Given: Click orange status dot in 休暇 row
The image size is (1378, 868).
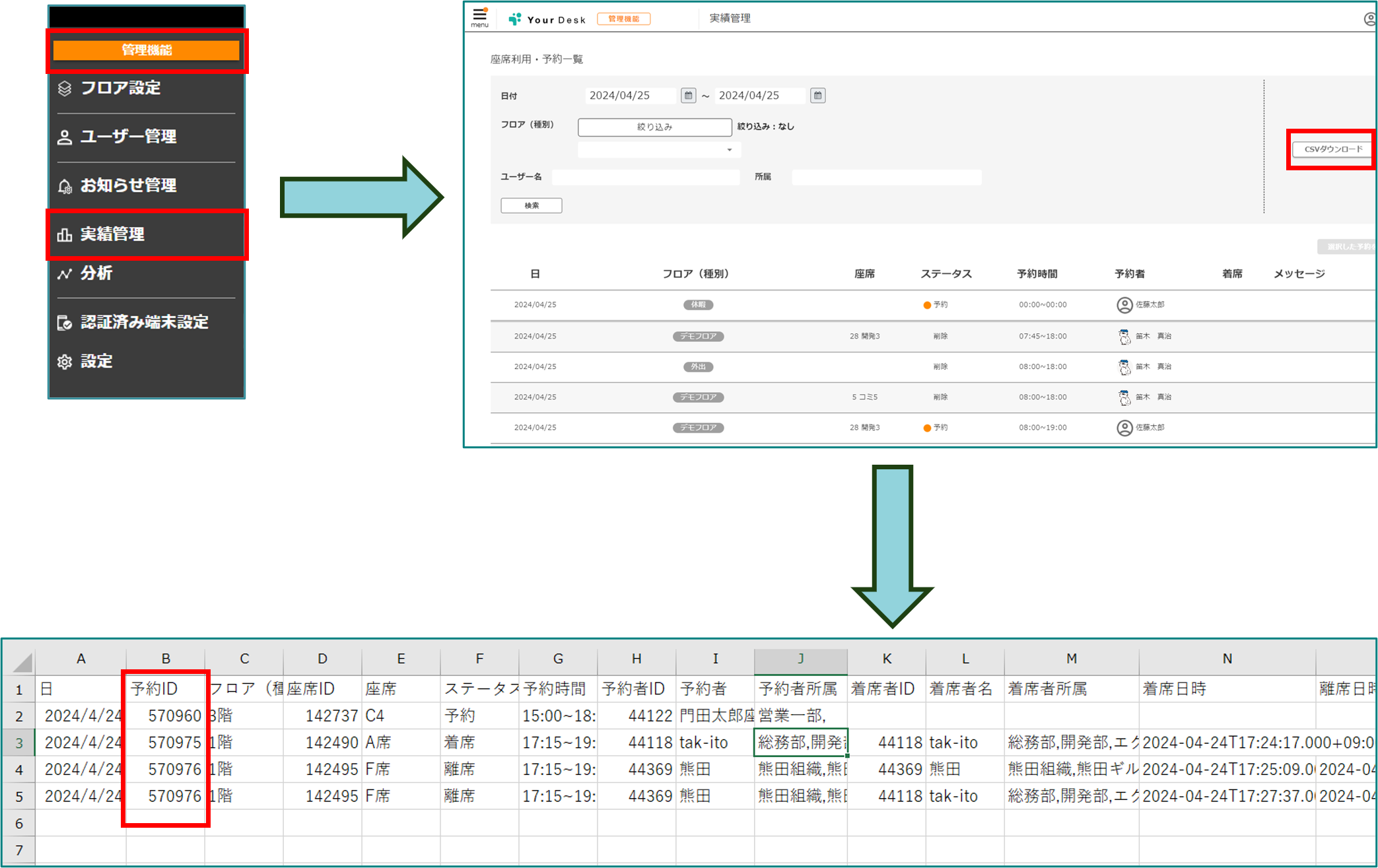Looking at the screenshot, I should tap(927, 305).
